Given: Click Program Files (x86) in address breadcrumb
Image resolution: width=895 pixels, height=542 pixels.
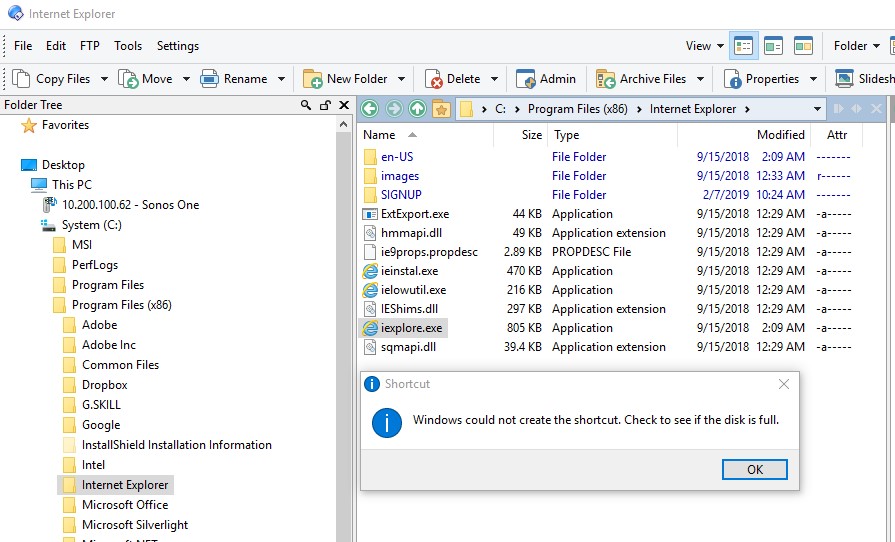Looking at the screenshot, I should pos(578,109).
